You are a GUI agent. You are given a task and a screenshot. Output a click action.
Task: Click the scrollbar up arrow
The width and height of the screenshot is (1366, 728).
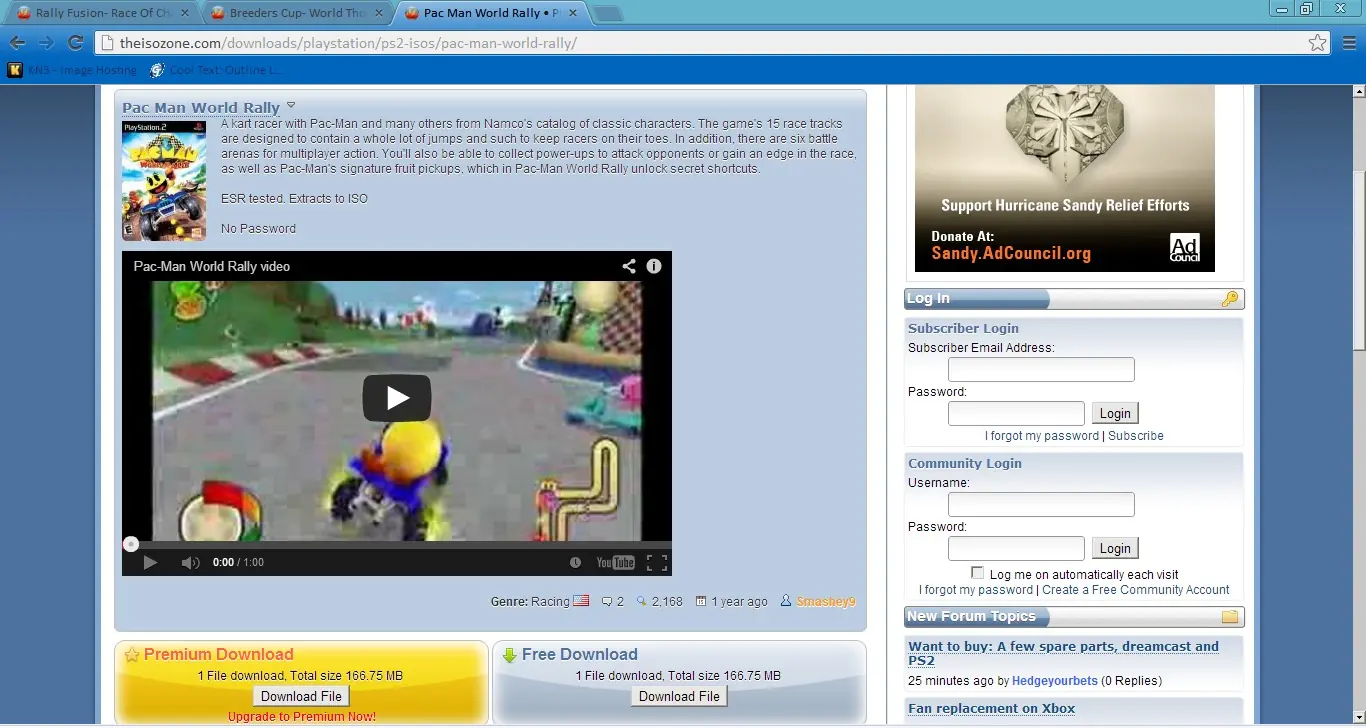(x=1358, y=91)
